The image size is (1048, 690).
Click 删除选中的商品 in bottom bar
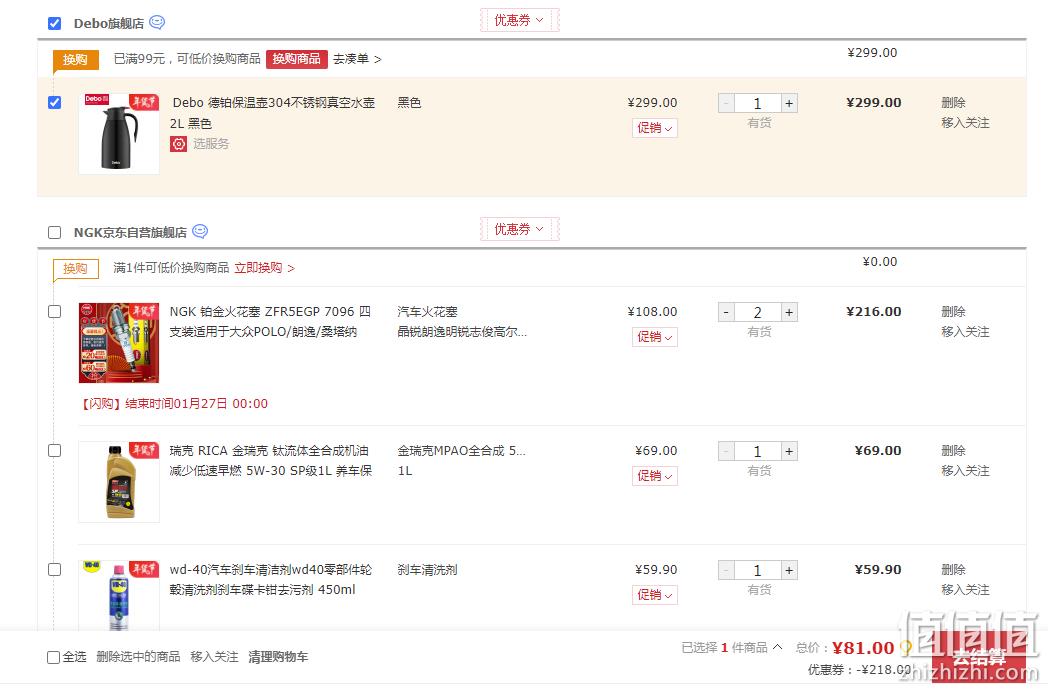pyautogui.click(x=138, y=657)
